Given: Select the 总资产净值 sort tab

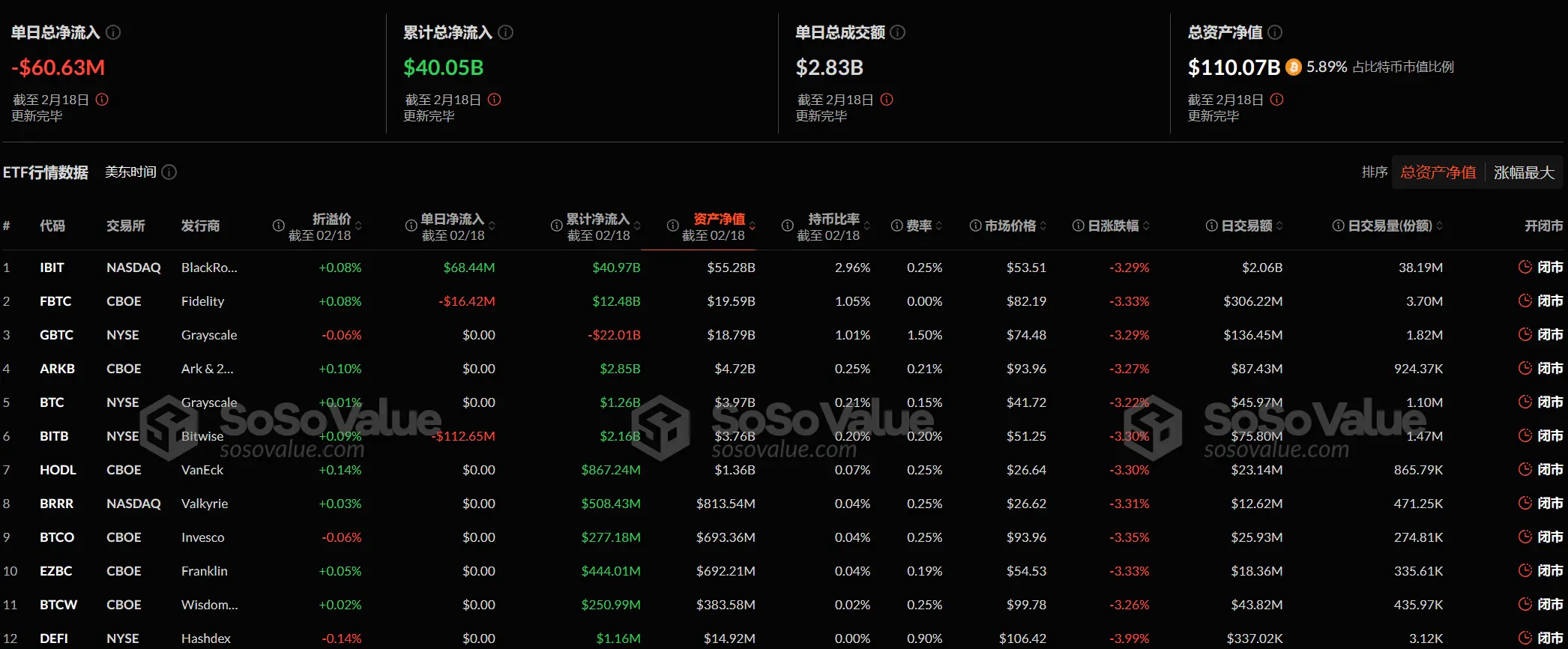Looking at the screenshot, I should tap(1438, 172).
